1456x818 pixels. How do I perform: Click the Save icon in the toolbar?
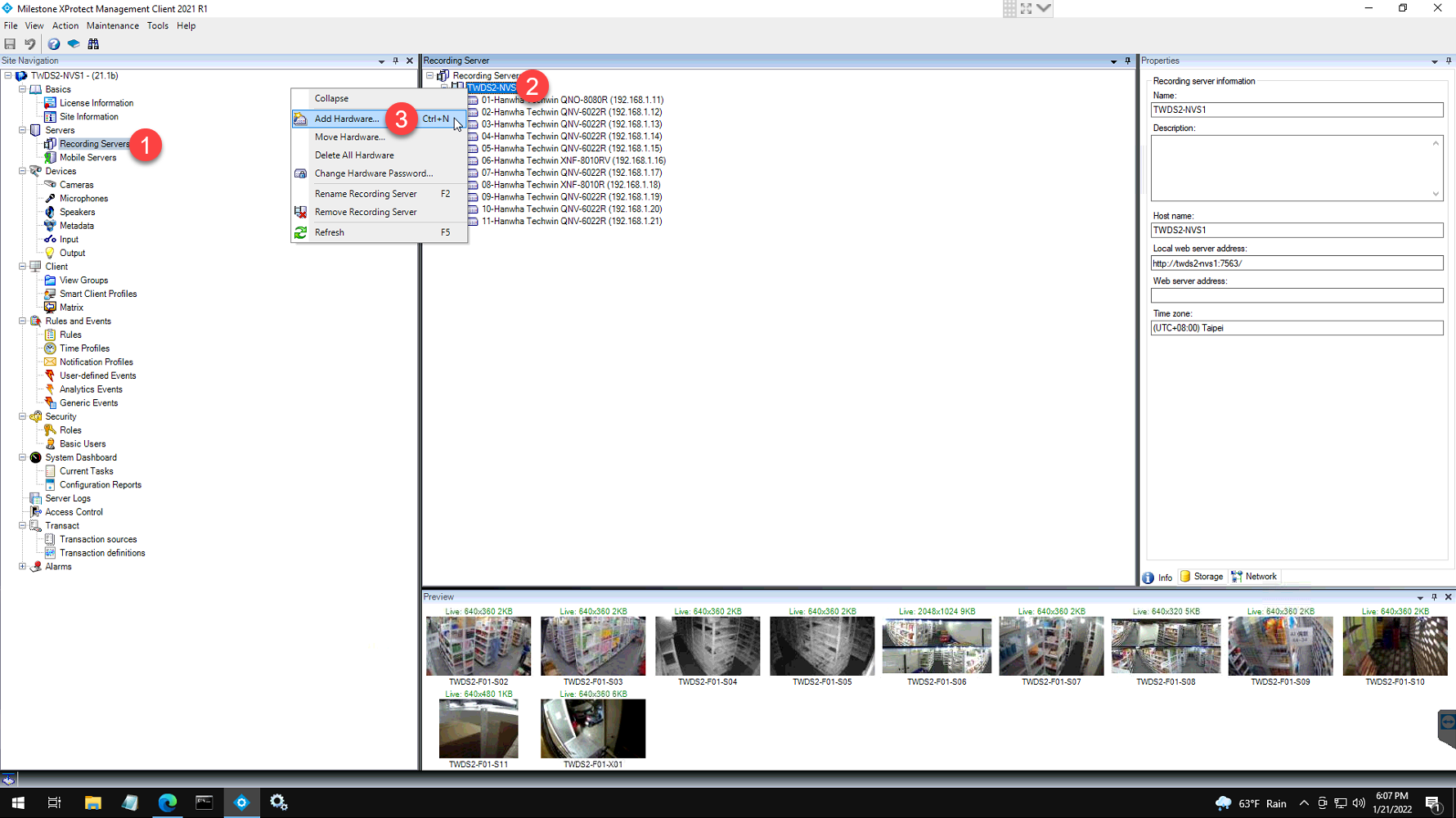tap(10, 44)
